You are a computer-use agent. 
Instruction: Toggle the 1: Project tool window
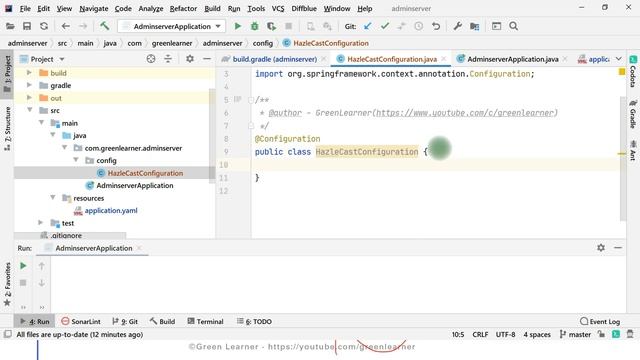pyautogui.click(x=7, y=74)
